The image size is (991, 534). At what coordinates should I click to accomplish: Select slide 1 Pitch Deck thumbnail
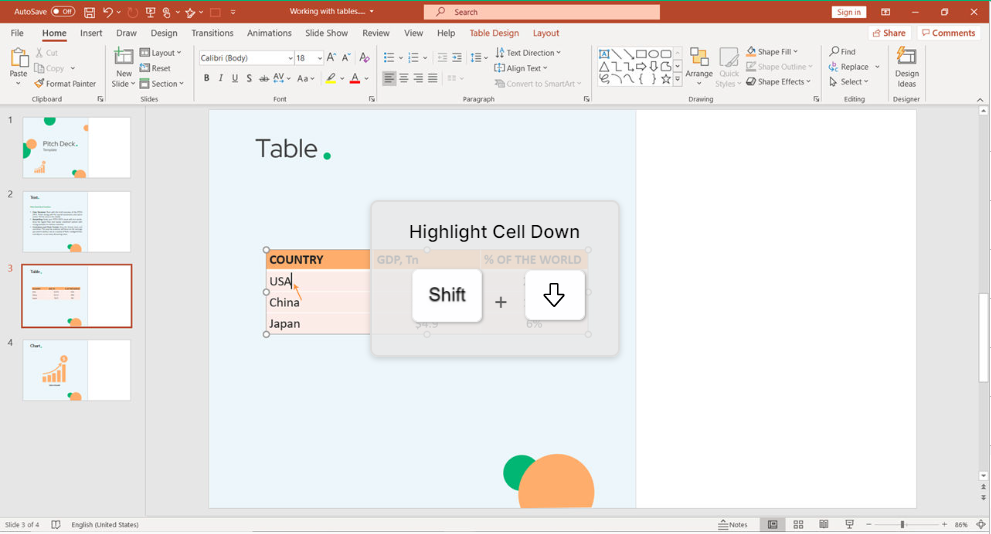click(76, 147)
